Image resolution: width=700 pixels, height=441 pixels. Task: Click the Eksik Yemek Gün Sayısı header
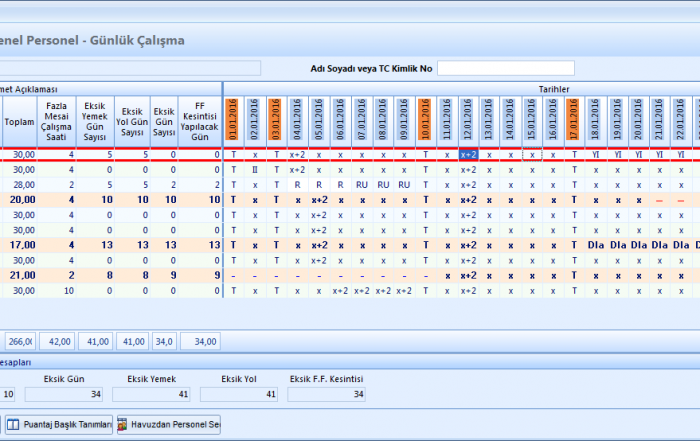95,121
